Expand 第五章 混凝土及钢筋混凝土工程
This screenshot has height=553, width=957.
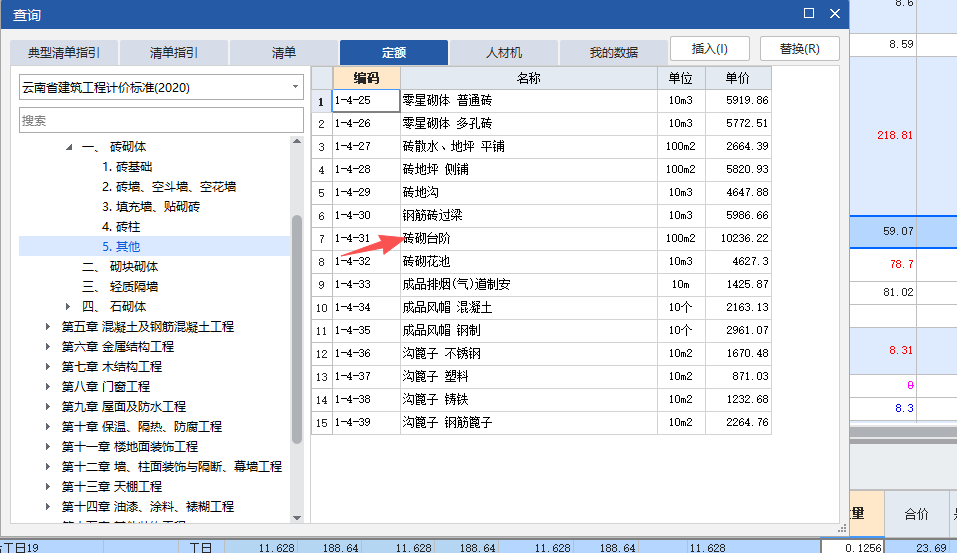[x=48, y=327]
